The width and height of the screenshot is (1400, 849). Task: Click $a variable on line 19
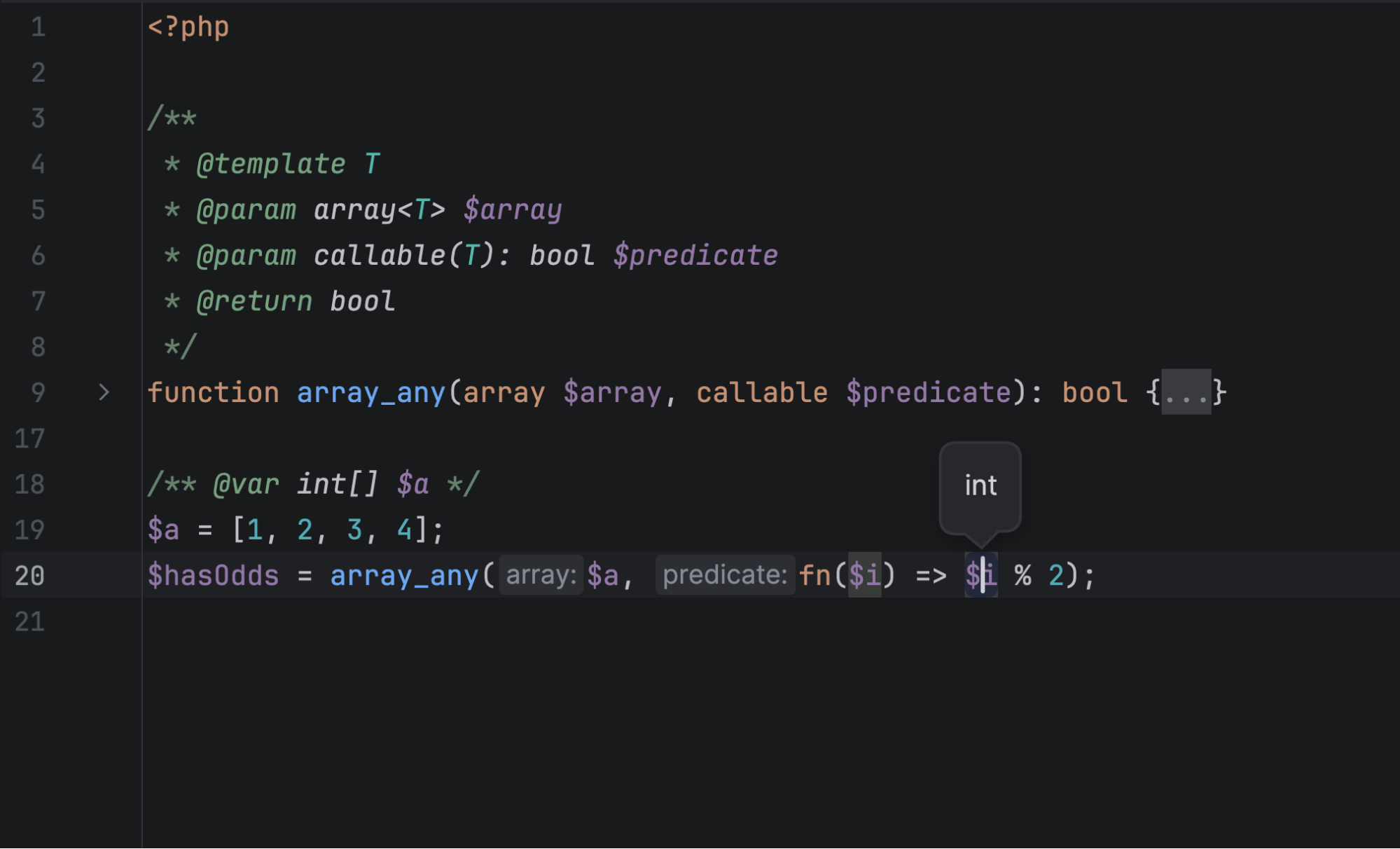163,530
